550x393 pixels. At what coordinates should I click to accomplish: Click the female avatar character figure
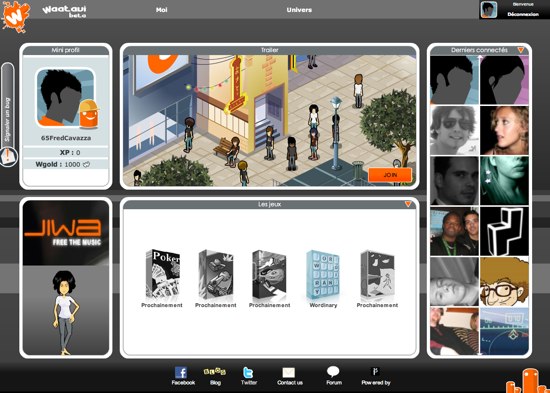click(x=66, y=312)
